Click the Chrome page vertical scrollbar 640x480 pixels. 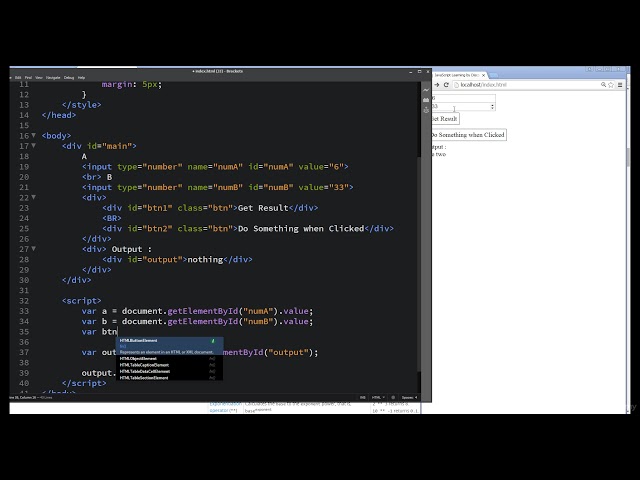(x=628, y=157)
